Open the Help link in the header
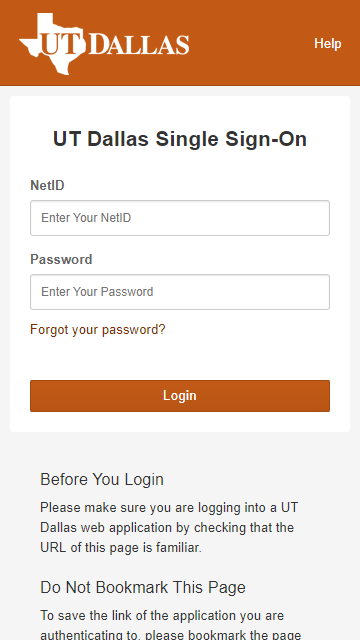360x640 pixels. [x=328, y=43]
